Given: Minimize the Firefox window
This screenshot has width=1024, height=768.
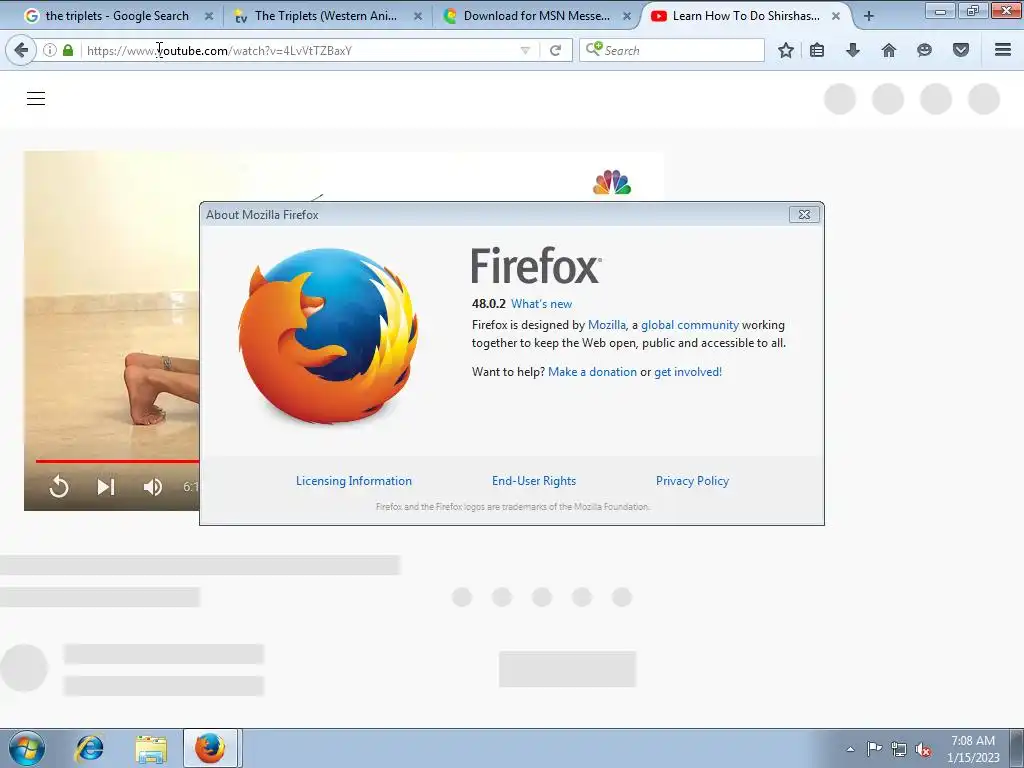Looking at the screenshot, I should [x=940, y=10].
